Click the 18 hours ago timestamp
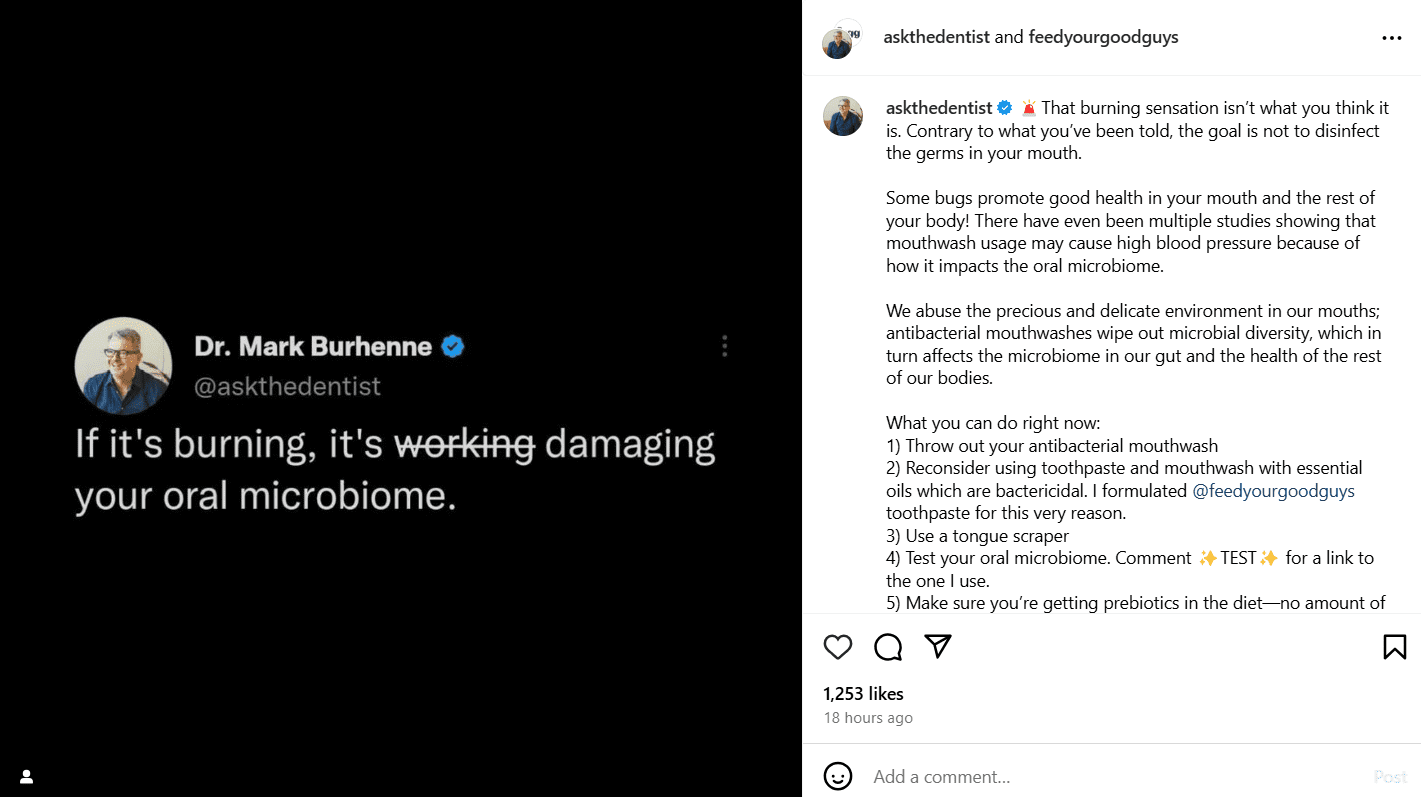 pyautogui.click(x=868, y=718)
